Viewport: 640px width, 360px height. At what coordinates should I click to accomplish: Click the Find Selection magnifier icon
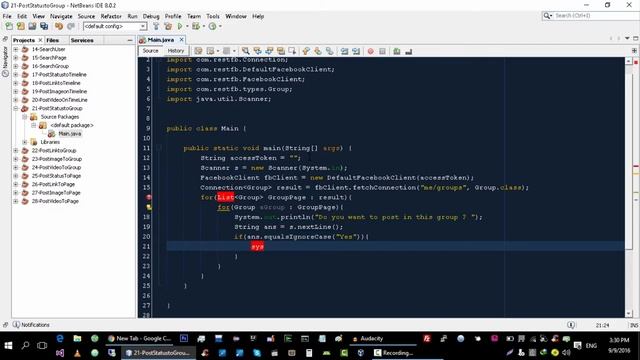[x=245, y=51]
